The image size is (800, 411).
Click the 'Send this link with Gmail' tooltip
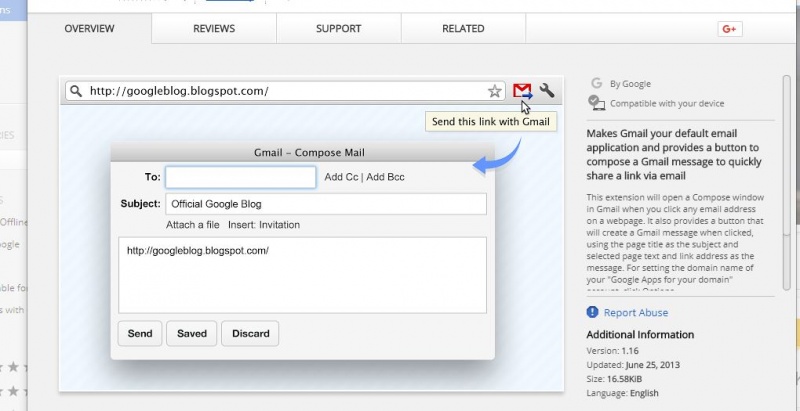490,122
